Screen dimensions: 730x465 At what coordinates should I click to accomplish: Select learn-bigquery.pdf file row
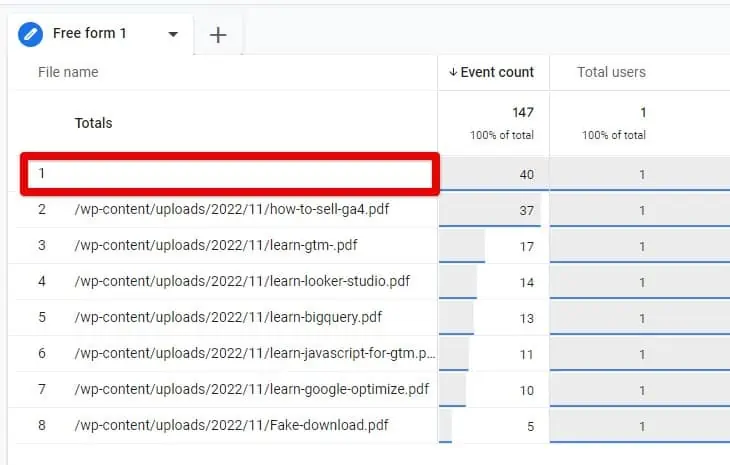[x=226, y=317]
